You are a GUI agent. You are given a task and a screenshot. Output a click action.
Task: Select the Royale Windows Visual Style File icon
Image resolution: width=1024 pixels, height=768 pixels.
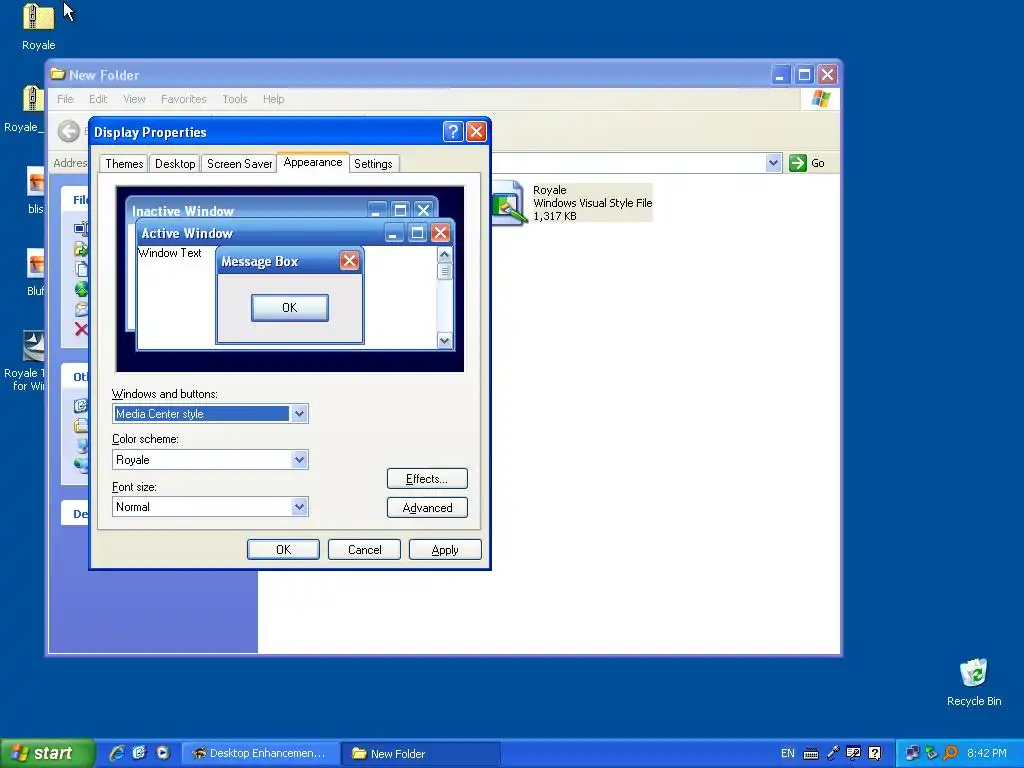click(x=509, y=202)
